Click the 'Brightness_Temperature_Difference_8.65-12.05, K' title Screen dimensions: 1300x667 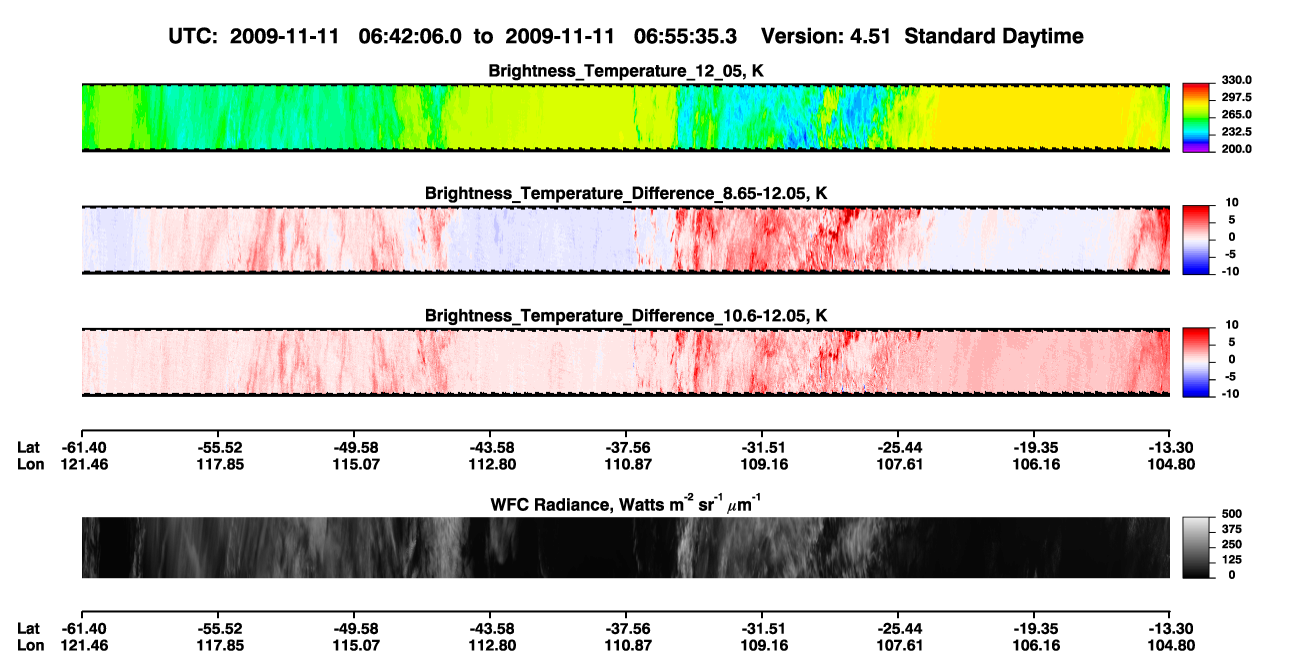pyautogui.click(x=626, y=193)
